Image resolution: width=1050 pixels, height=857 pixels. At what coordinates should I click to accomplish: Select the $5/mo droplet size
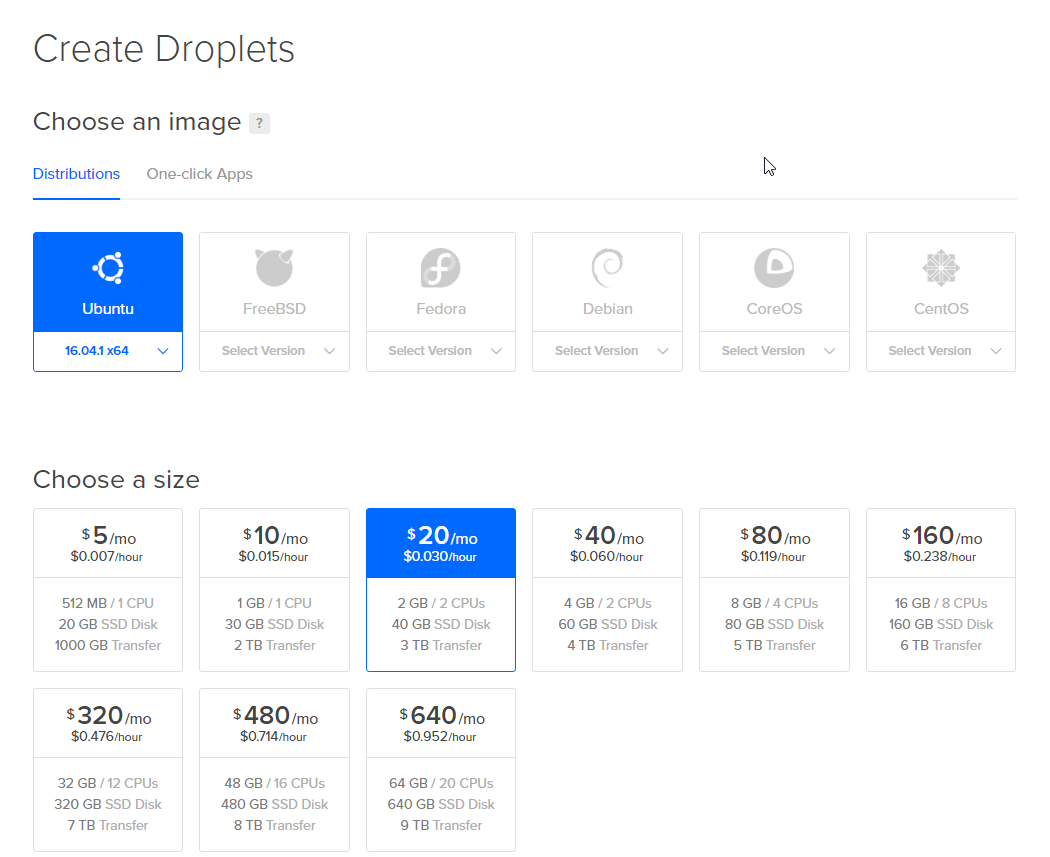click(108, 590)
